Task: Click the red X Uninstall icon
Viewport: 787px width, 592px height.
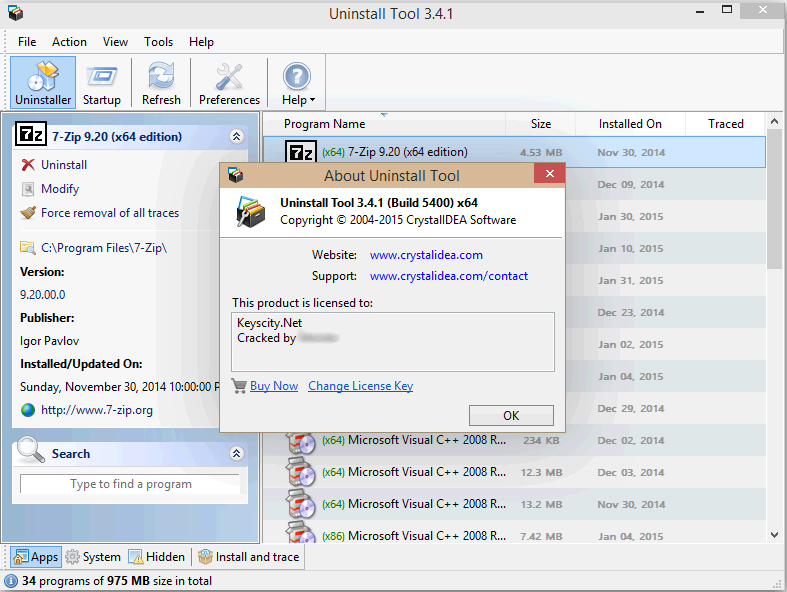Action: [x=28, y=165]
